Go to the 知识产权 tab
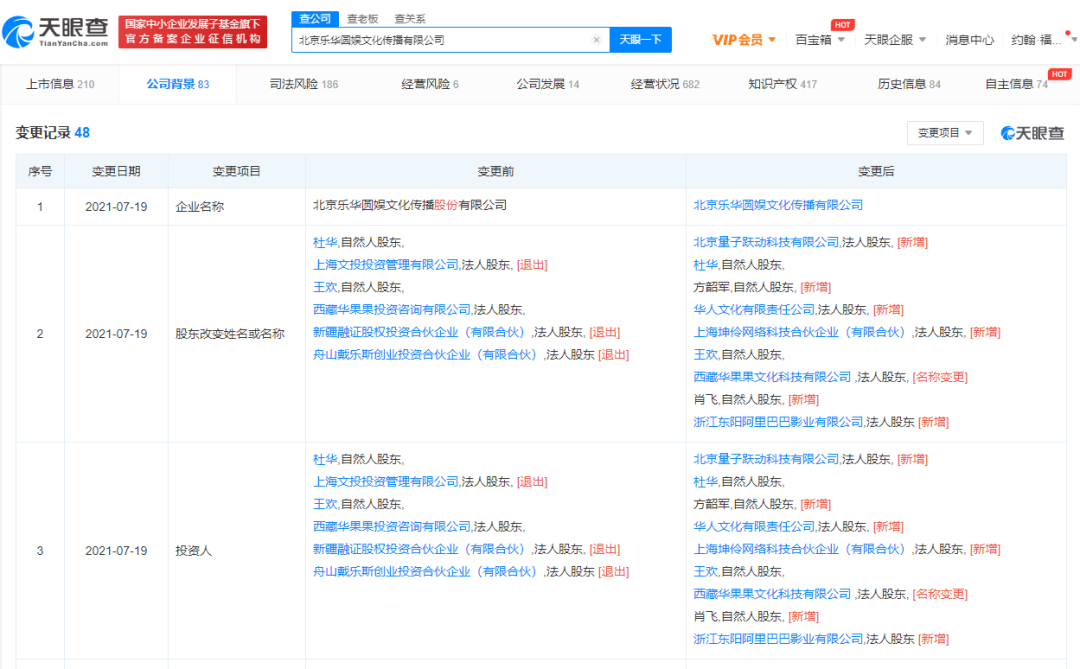This screenshot has width=1080, height=669. 782,84
